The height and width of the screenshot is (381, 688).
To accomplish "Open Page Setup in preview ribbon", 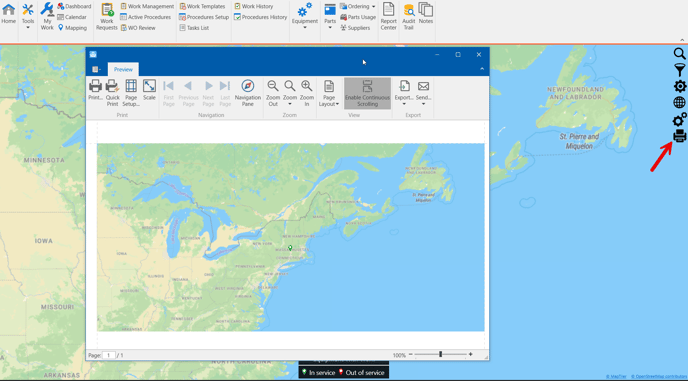I will [131, 93].
